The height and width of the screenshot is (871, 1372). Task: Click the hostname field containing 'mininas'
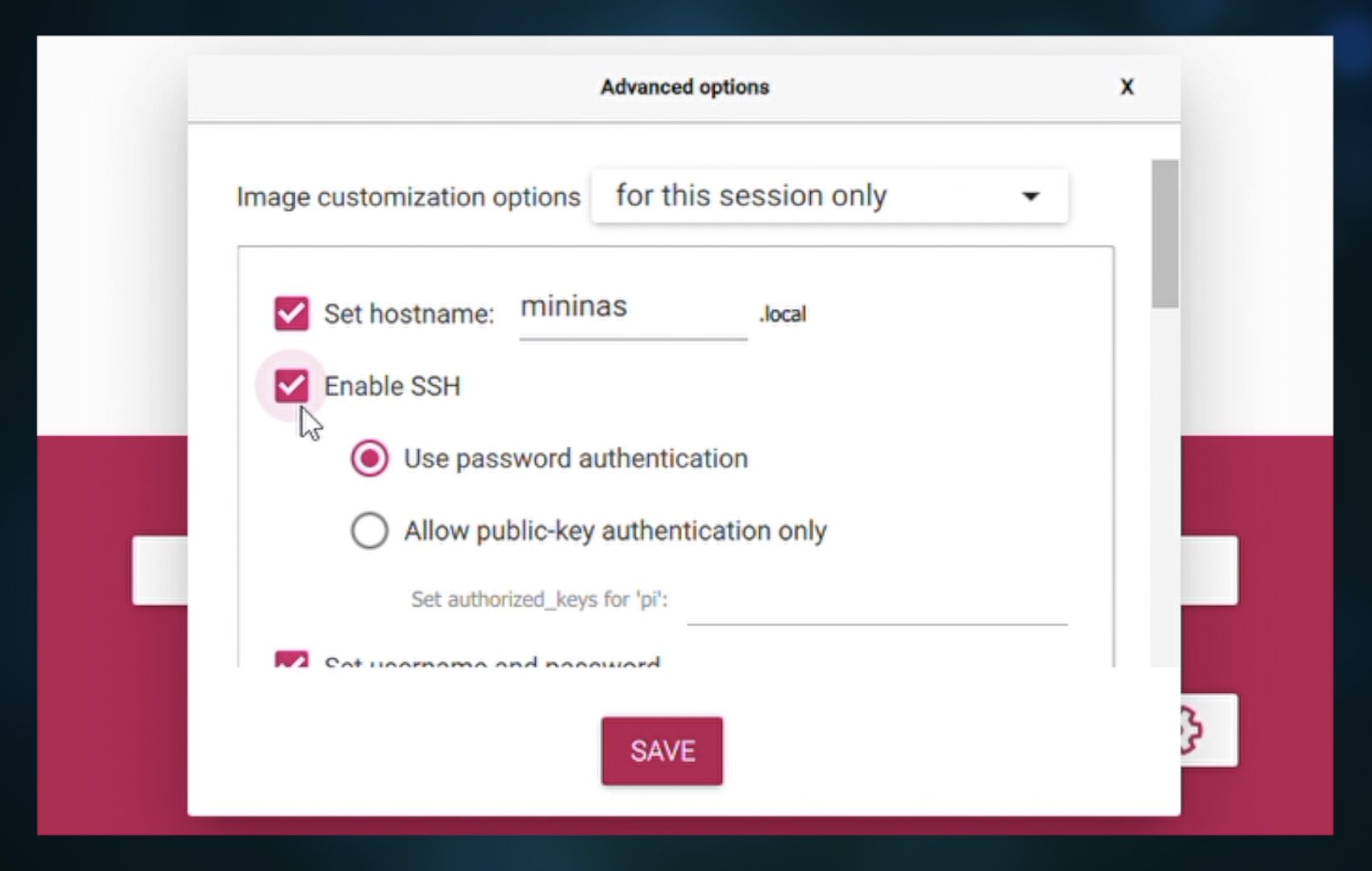(632, 309)
